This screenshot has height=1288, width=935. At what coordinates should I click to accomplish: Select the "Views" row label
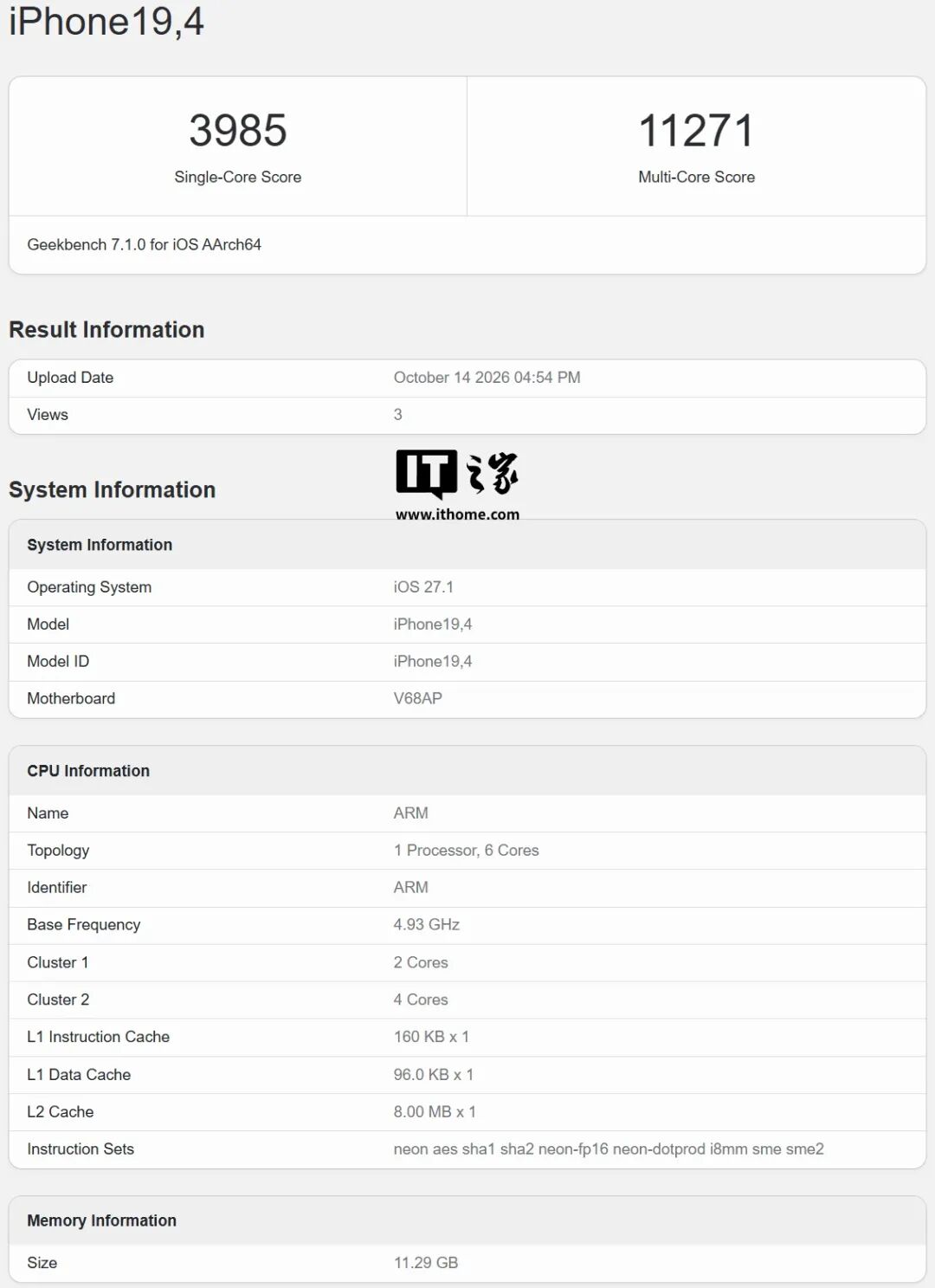click(48, 415)
